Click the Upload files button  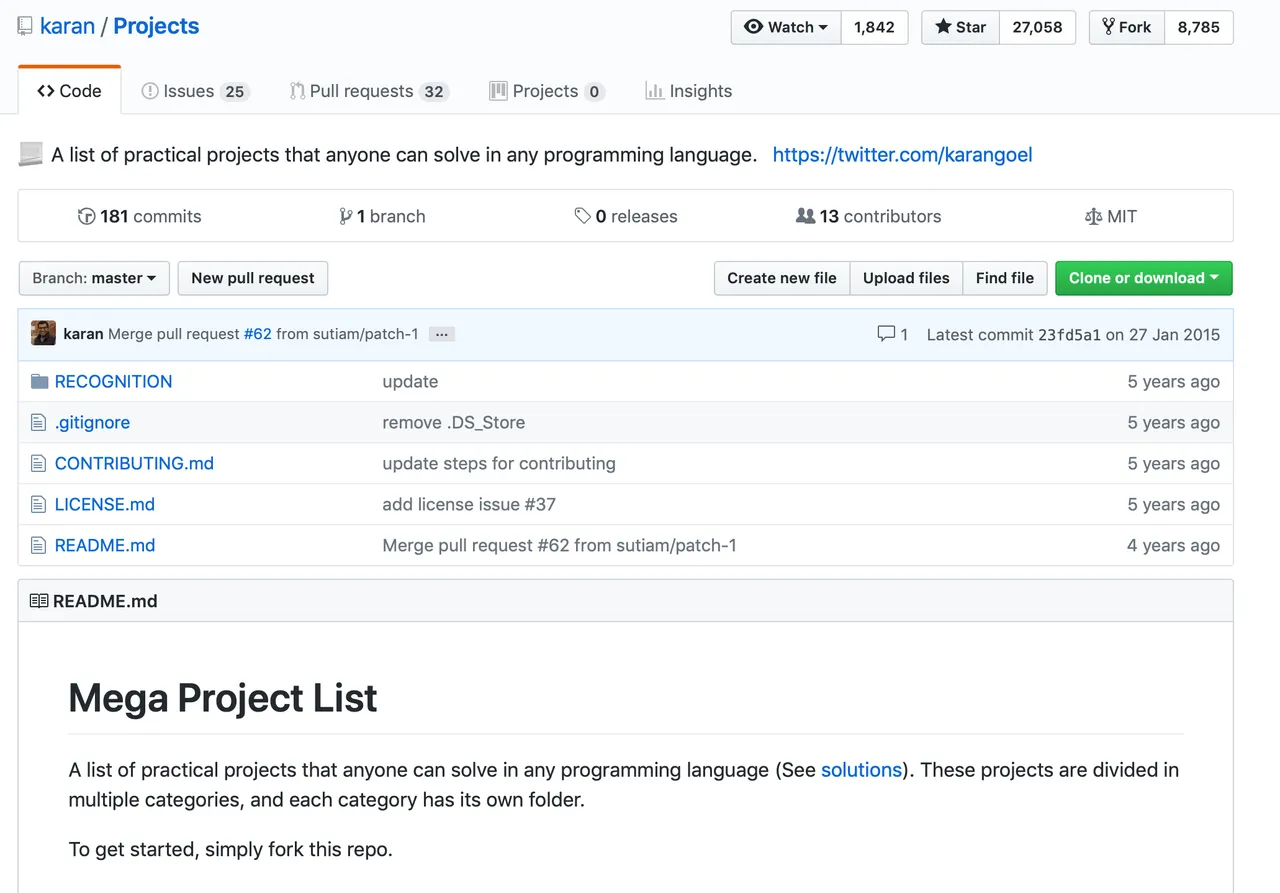[906, 278]
